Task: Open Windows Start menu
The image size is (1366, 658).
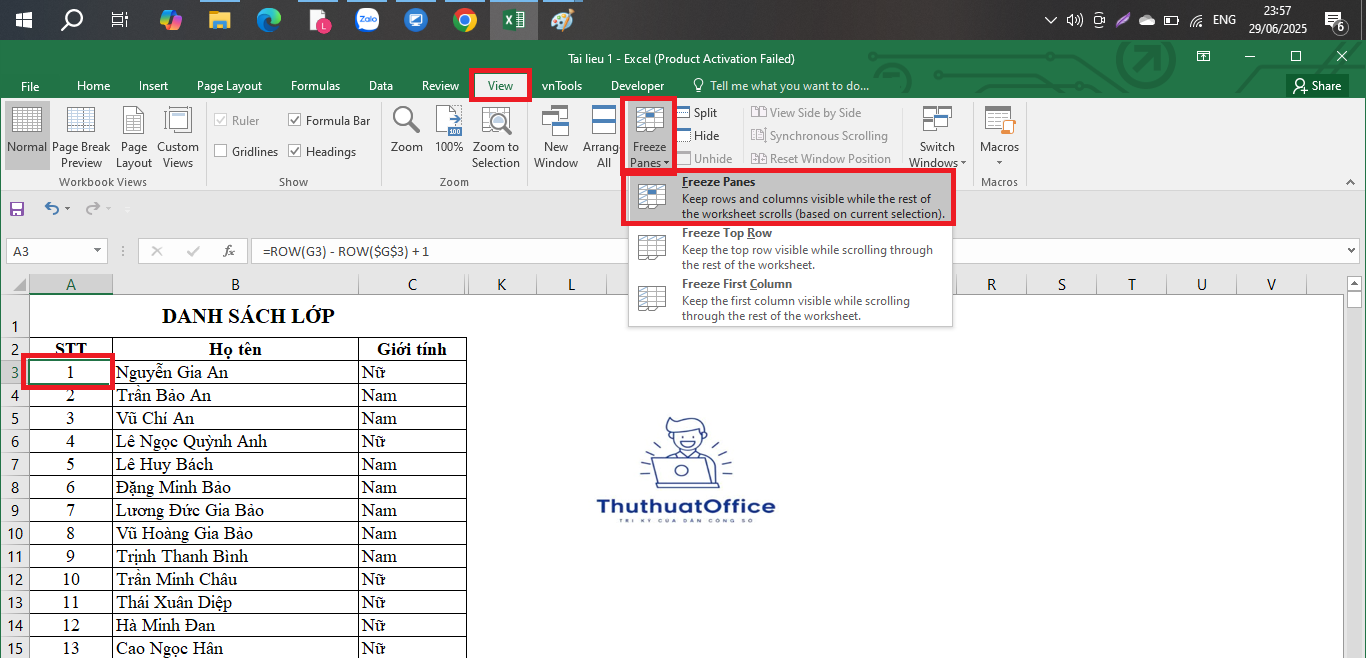Action: point(23,19)
